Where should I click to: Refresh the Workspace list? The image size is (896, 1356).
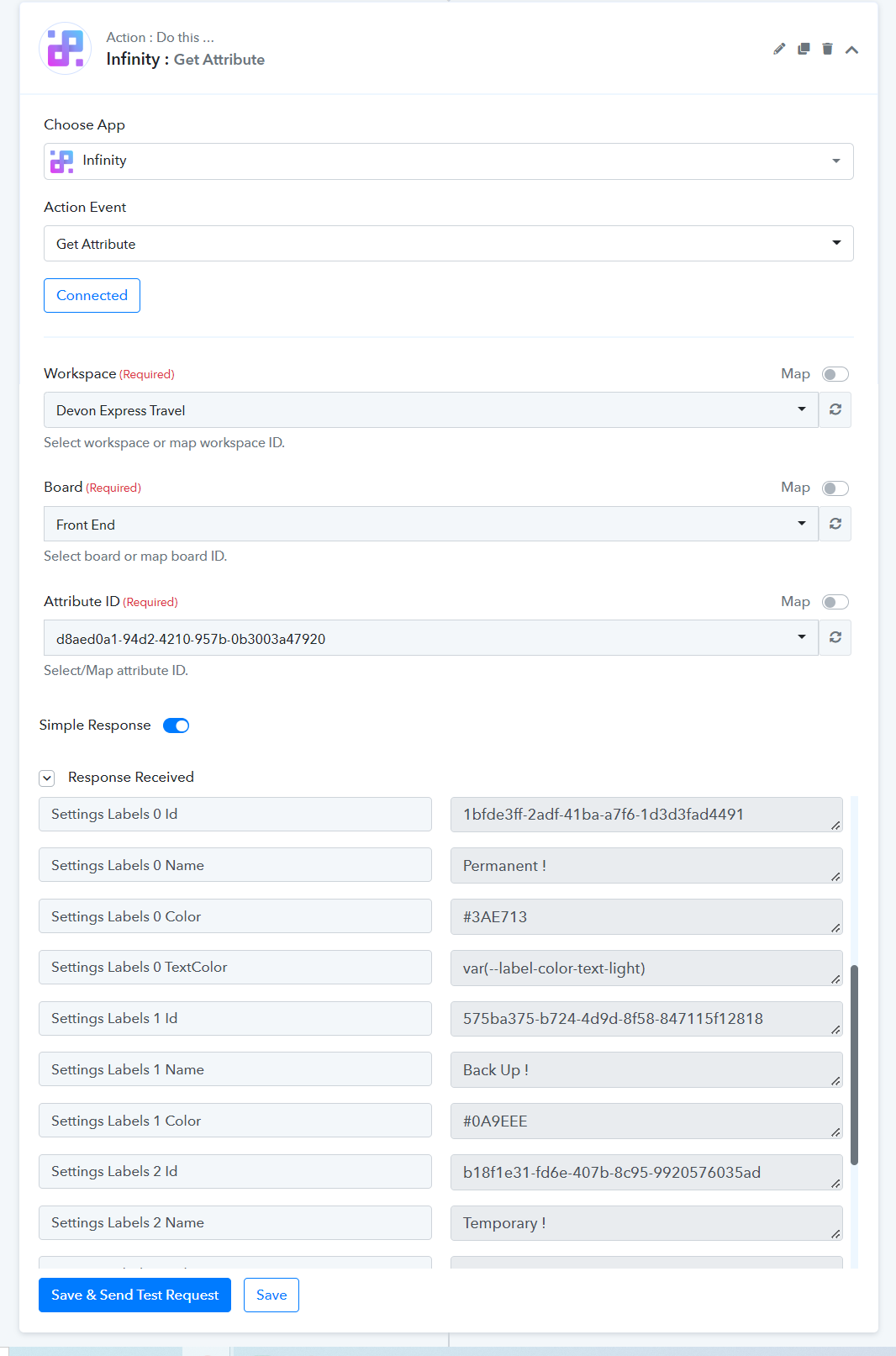(835, 409)
